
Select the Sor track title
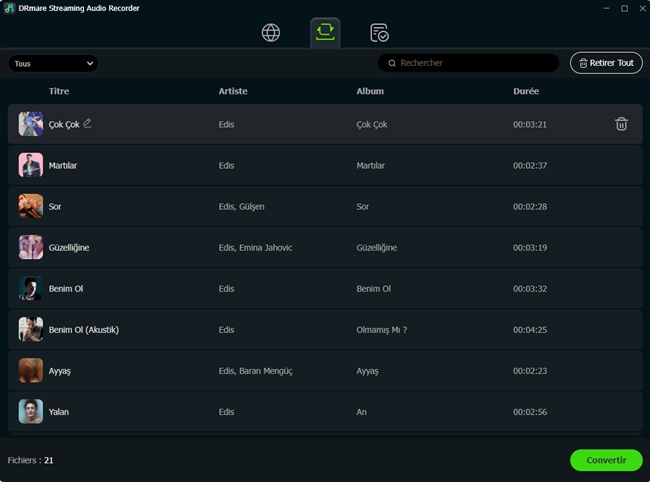[55, 206]
